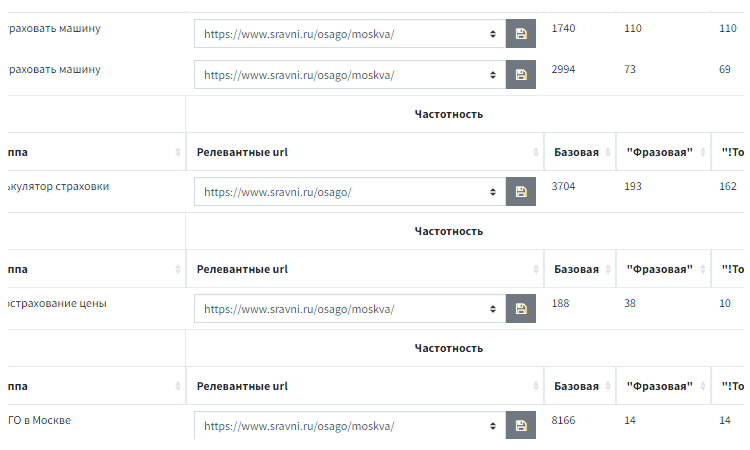750x450 pixels.
Task: Open the страхование цены keyword link
Action: pyautogui.click(x=57, y=303)
